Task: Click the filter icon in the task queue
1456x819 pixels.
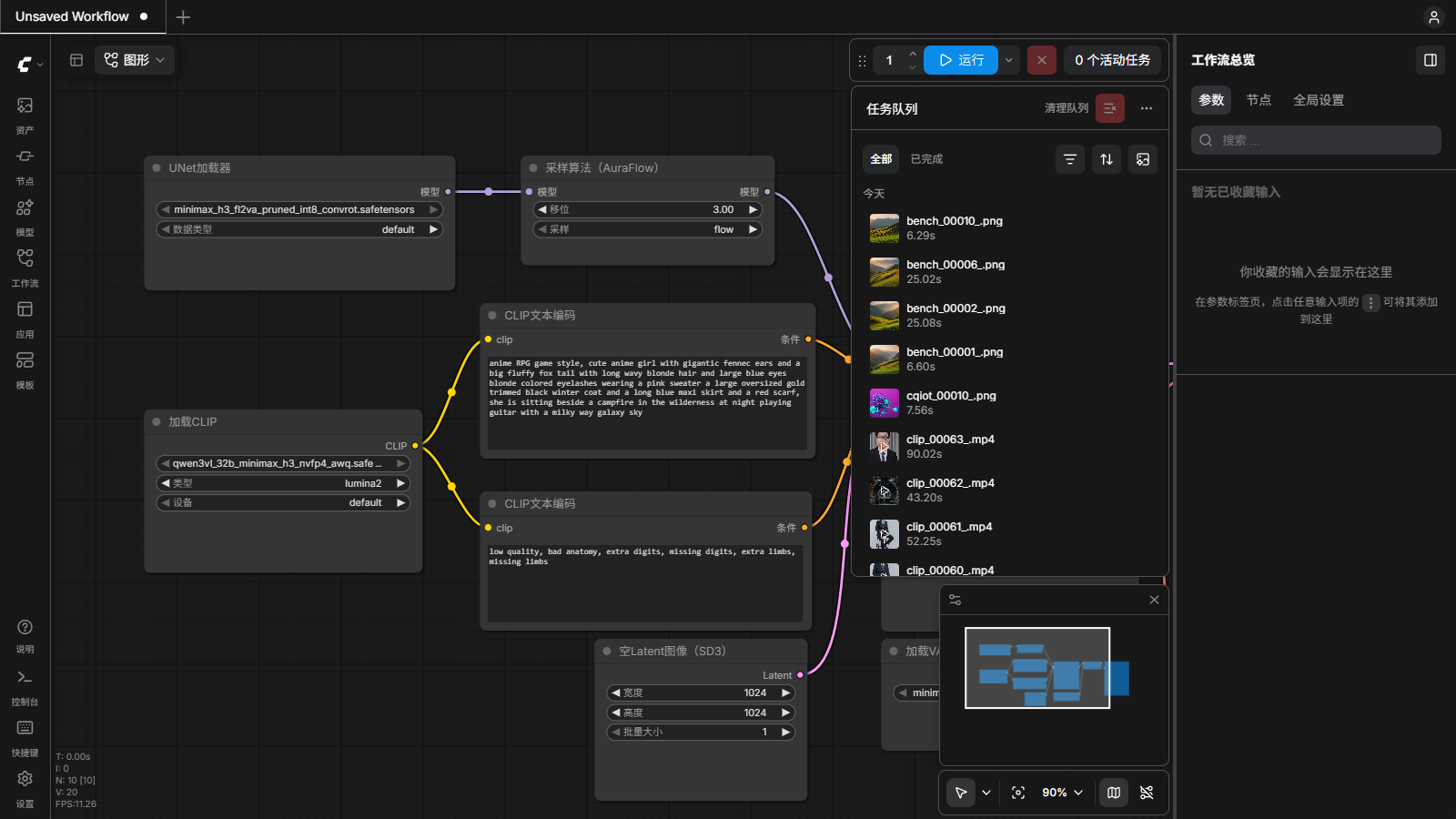Action: [1070, 159]
